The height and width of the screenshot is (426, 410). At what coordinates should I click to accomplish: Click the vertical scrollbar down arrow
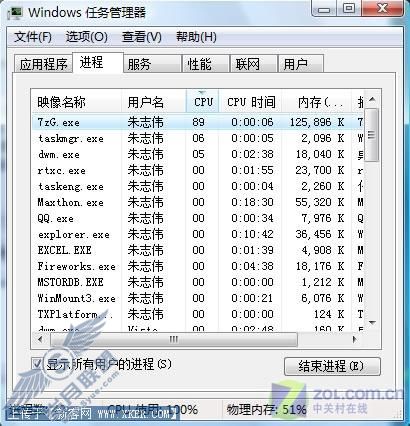coord(372,323)
